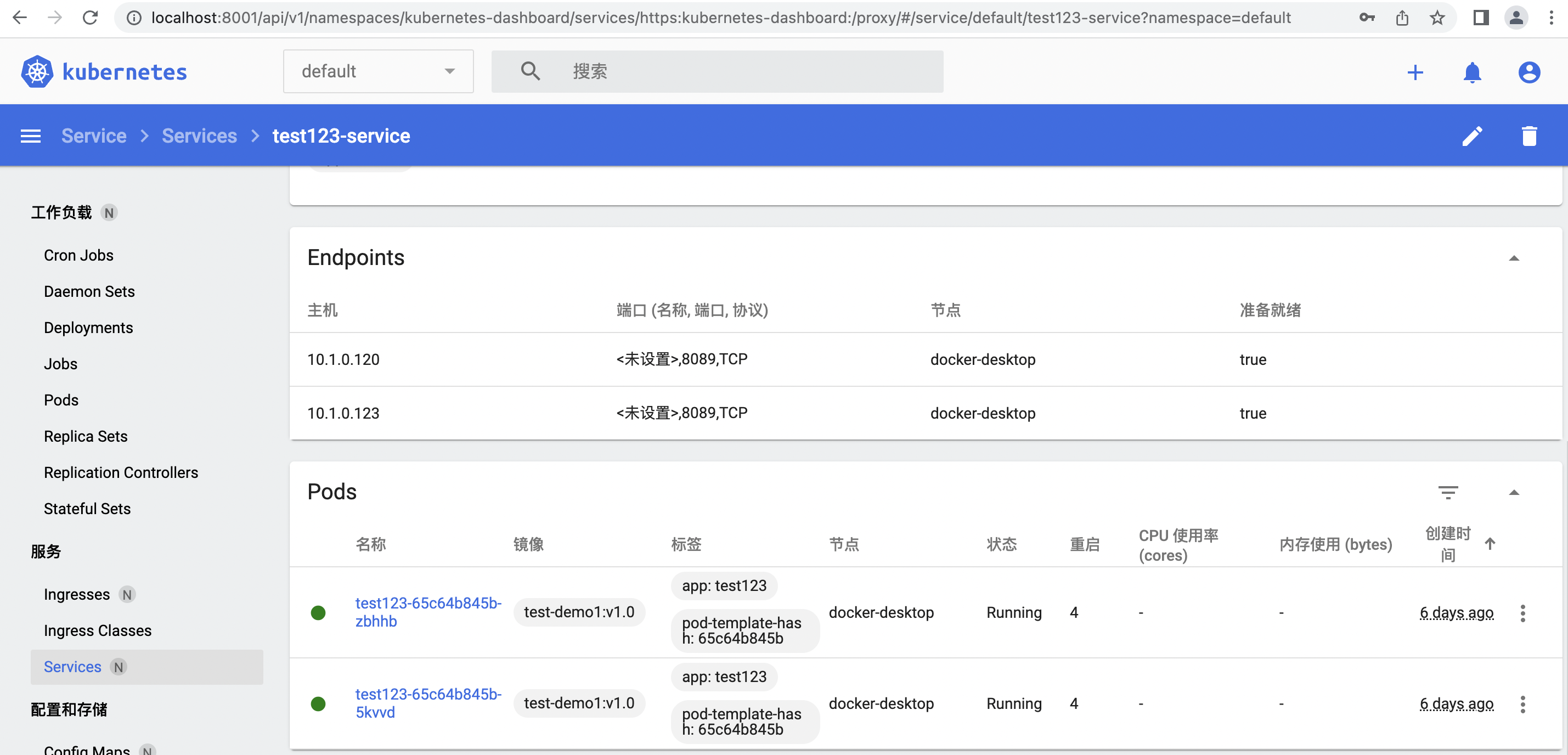Click the edit resource pencil icon
The width and height of the screenshot is (1568, 755).
(x=1472, y=136)
